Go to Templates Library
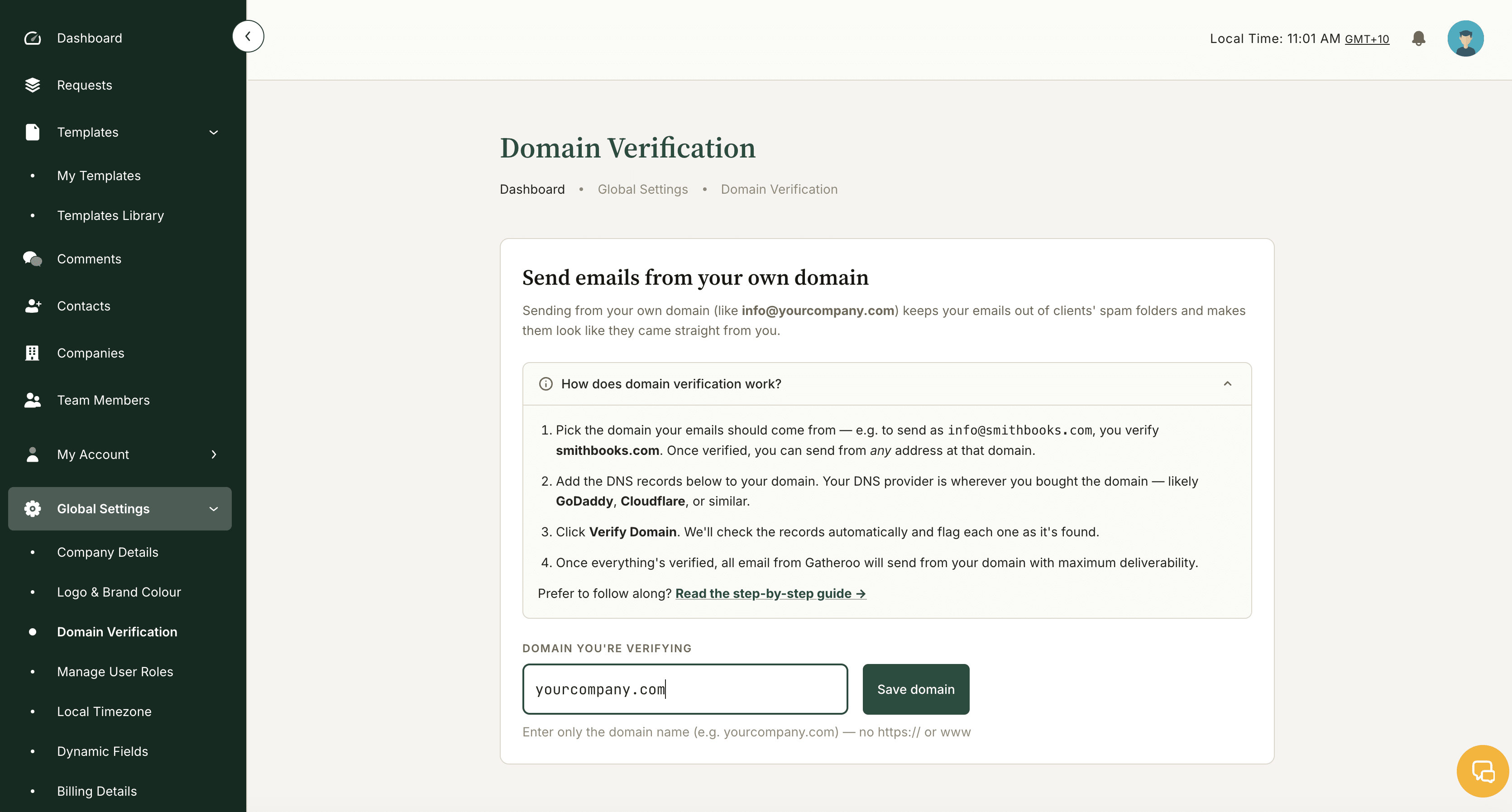Viewport: 1512px width, 812px height. tap(110, 215)
